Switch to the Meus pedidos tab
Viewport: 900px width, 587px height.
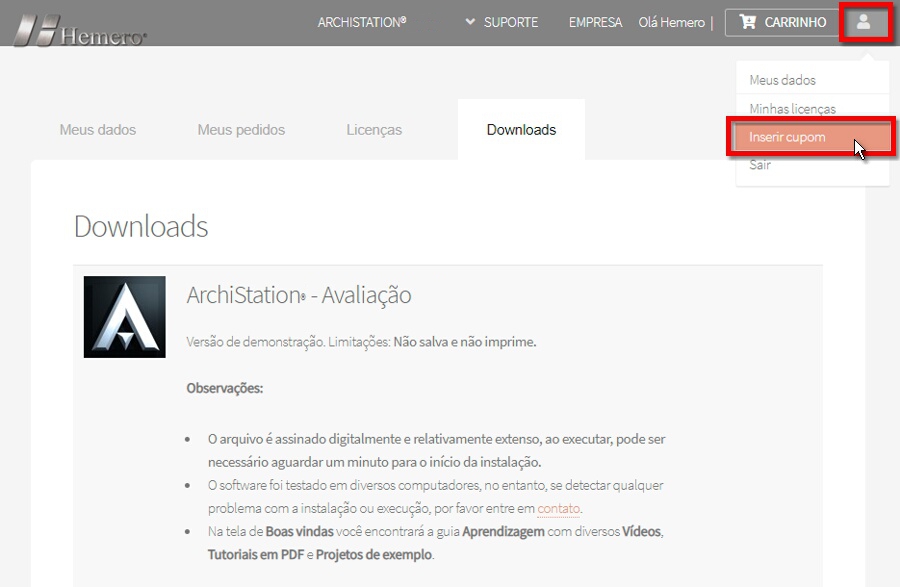pos(241,130)
